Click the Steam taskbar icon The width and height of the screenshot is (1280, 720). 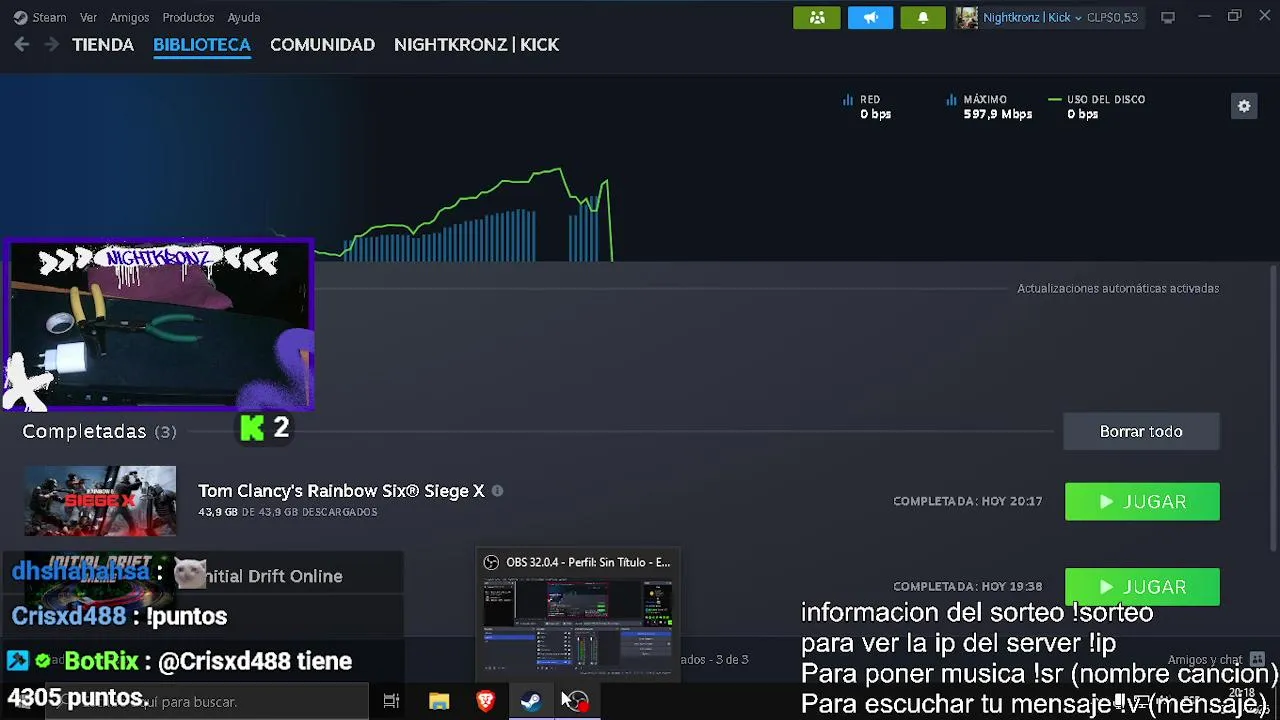pyautogui.click(x=531, y=701)
